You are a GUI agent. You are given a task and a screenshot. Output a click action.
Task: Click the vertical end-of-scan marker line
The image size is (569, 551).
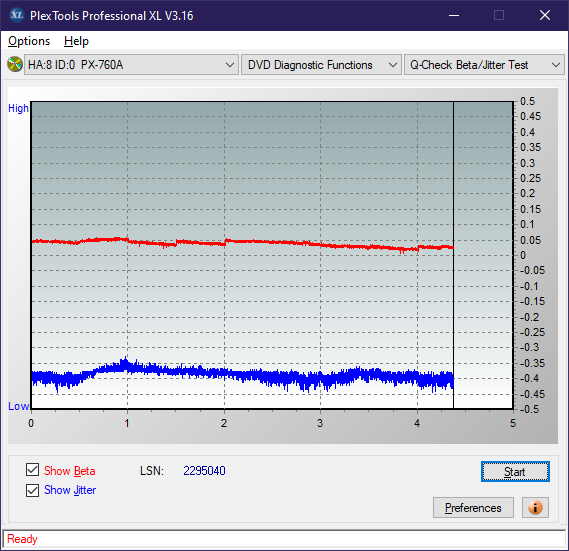point(453,255)
